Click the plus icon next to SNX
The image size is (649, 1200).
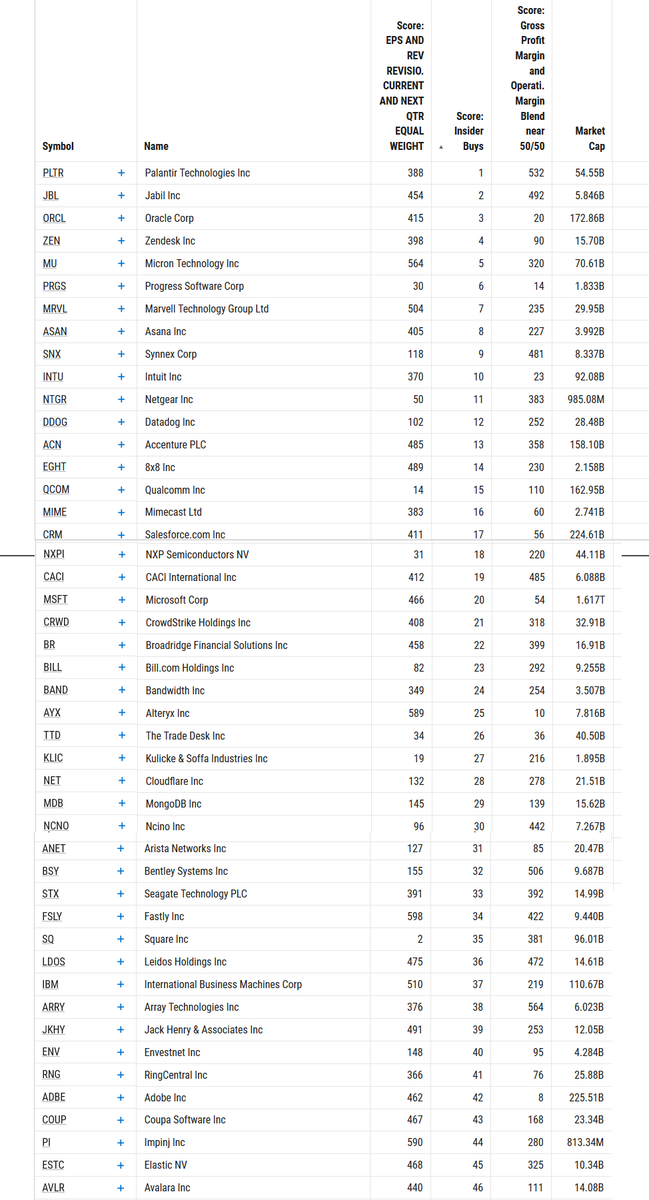[121, 354]
